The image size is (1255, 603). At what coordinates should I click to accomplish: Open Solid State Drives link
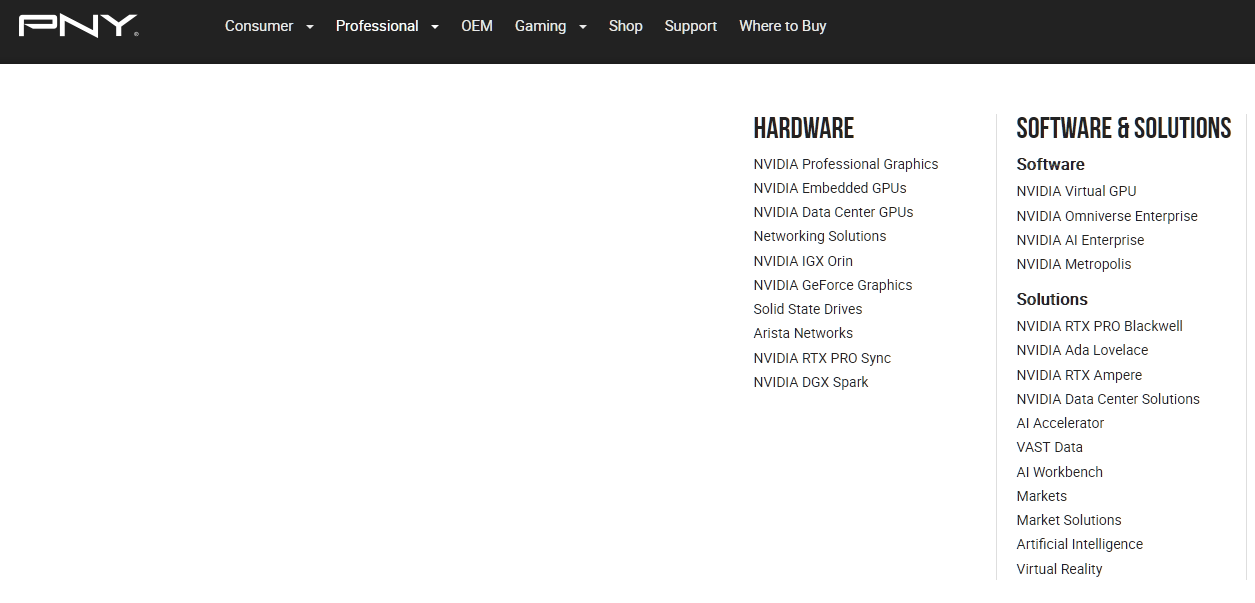click(808, 309)
